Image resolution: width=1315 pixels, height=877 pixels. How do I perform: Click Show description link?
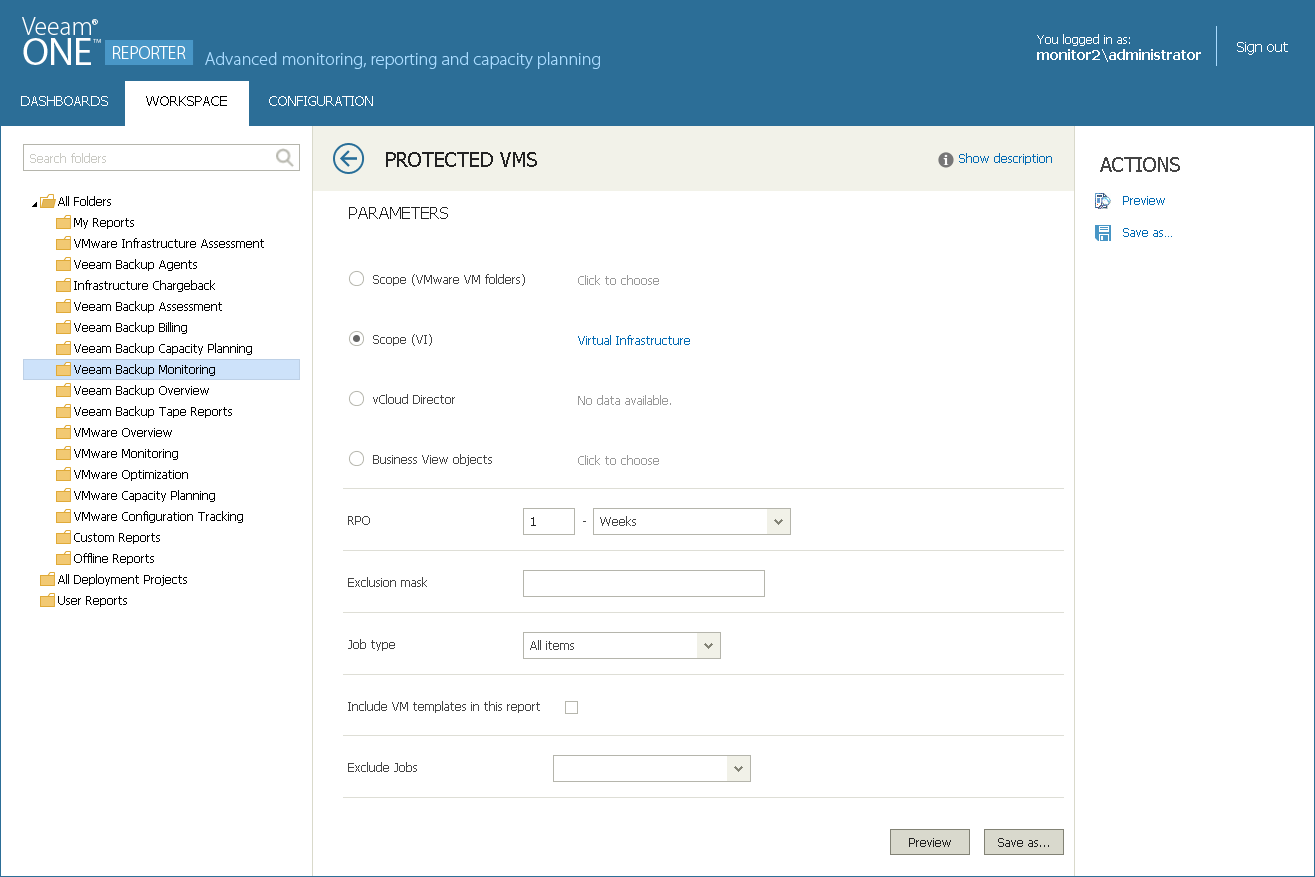1005,159
